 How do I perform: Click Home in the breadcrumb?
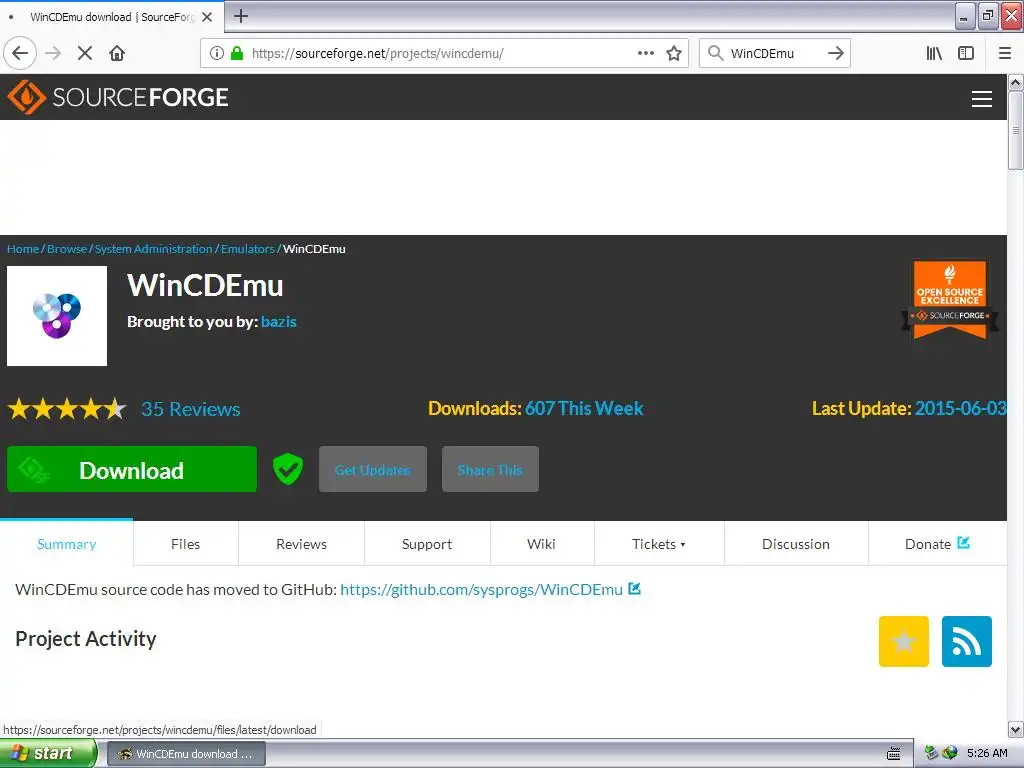click(23, 249)
